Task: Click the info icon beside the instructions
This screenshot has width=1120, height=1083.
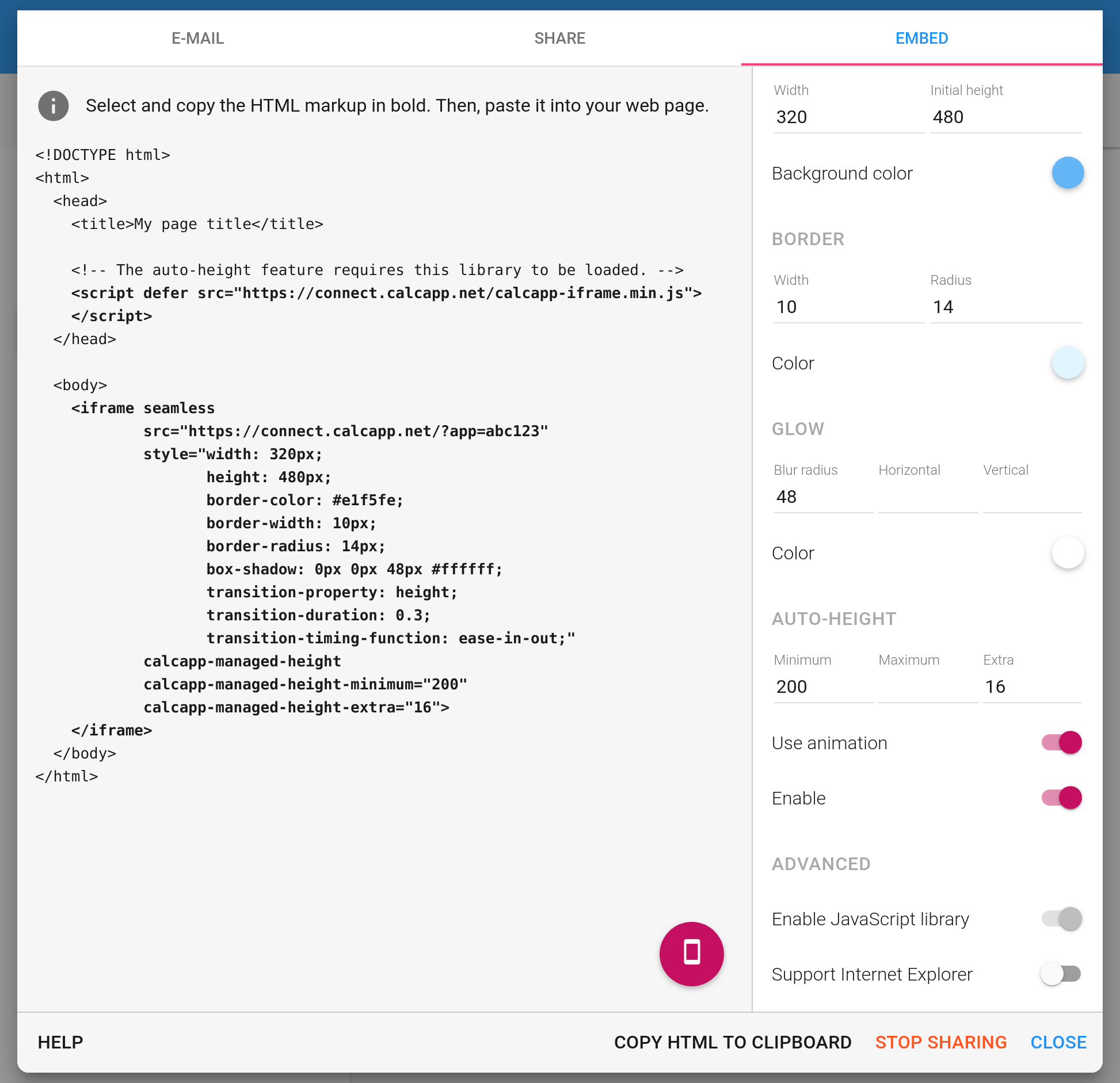Action: point(54,106)
